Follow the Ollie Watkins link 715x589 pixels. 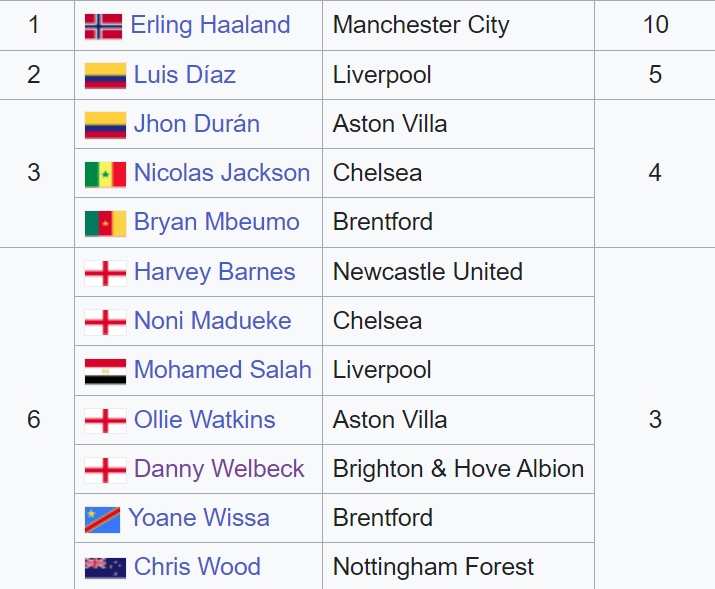205,419
